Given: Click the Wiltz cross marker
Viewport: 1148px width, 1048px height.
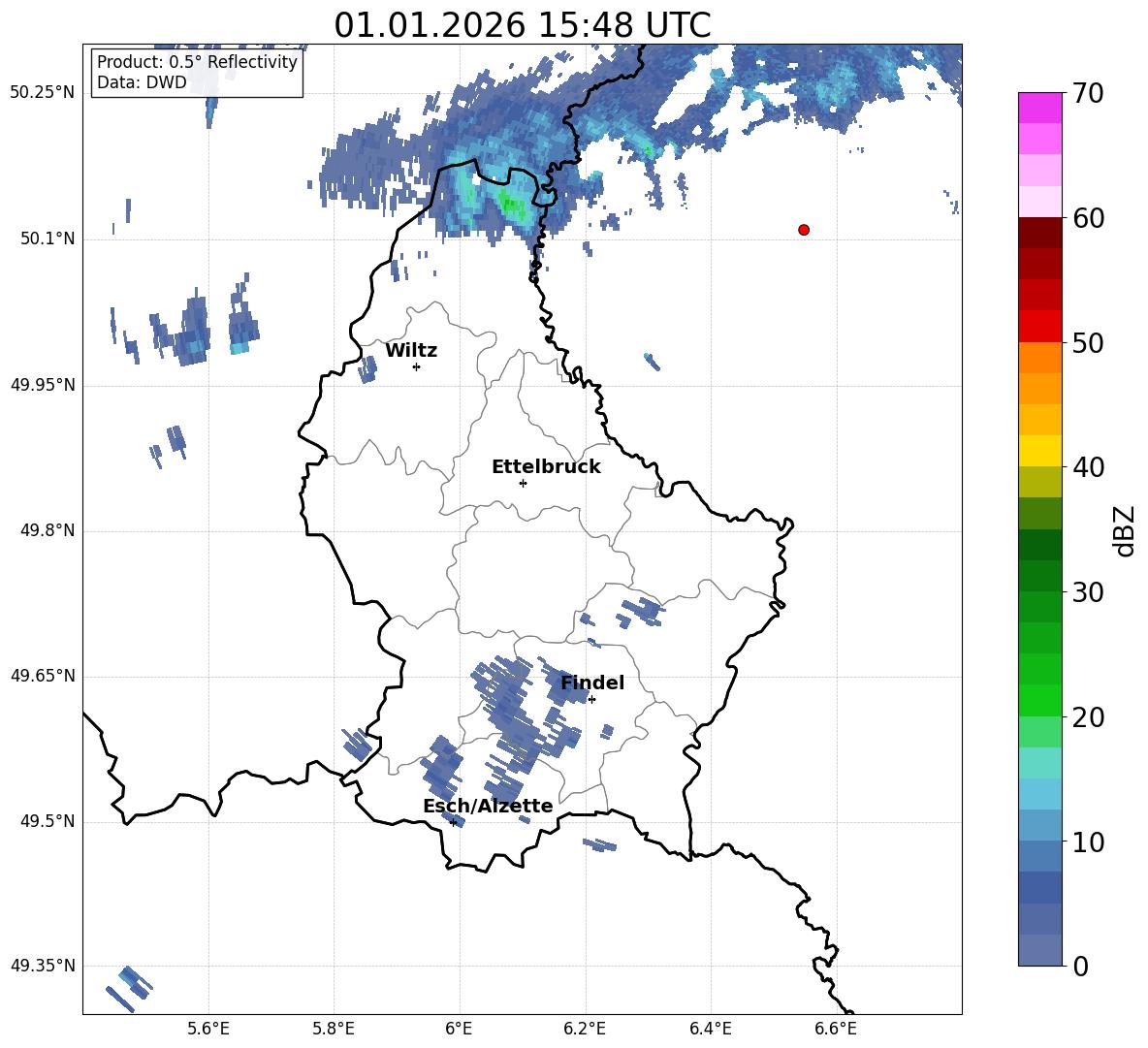Looking at the screenshot, I should pos(417,366).
